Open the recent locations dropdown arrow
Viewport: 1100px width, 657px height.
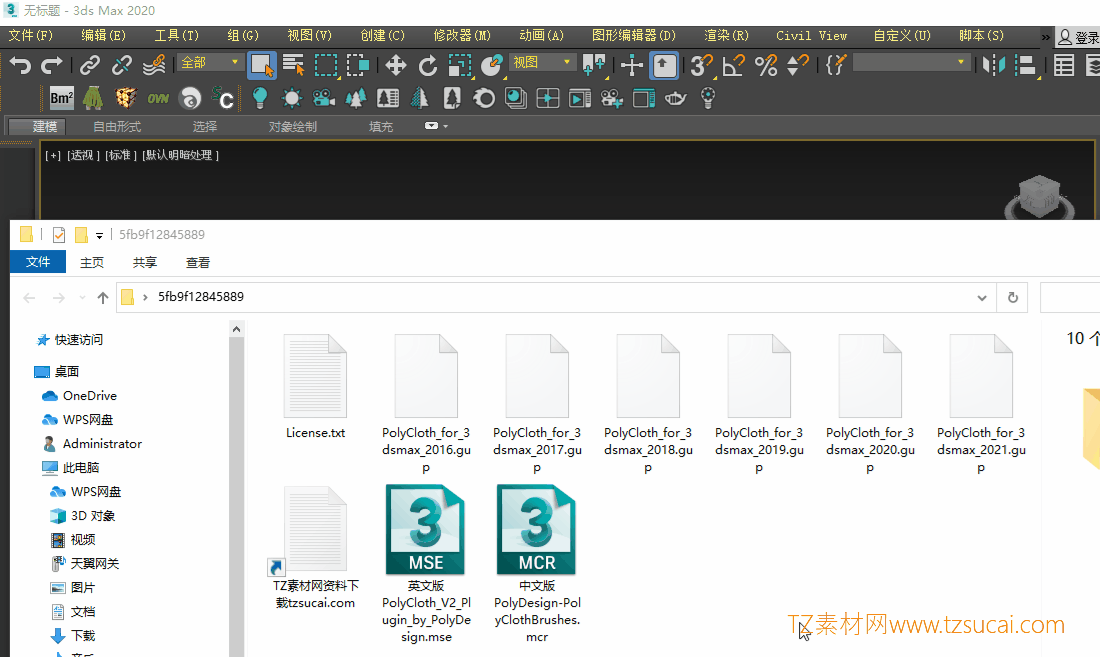(82, 298)
